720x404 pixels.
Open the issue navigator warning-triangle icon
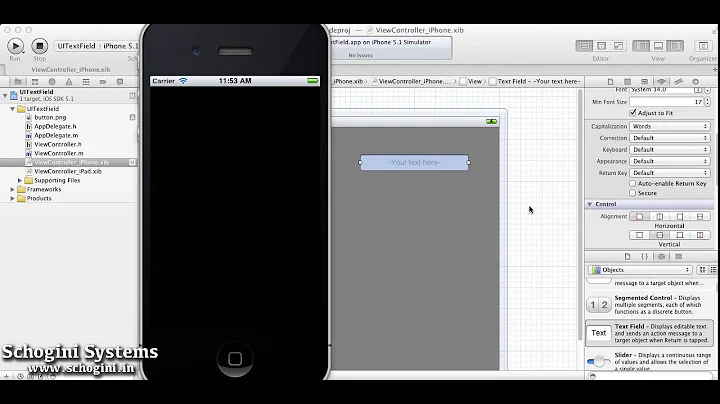[69, 82]
